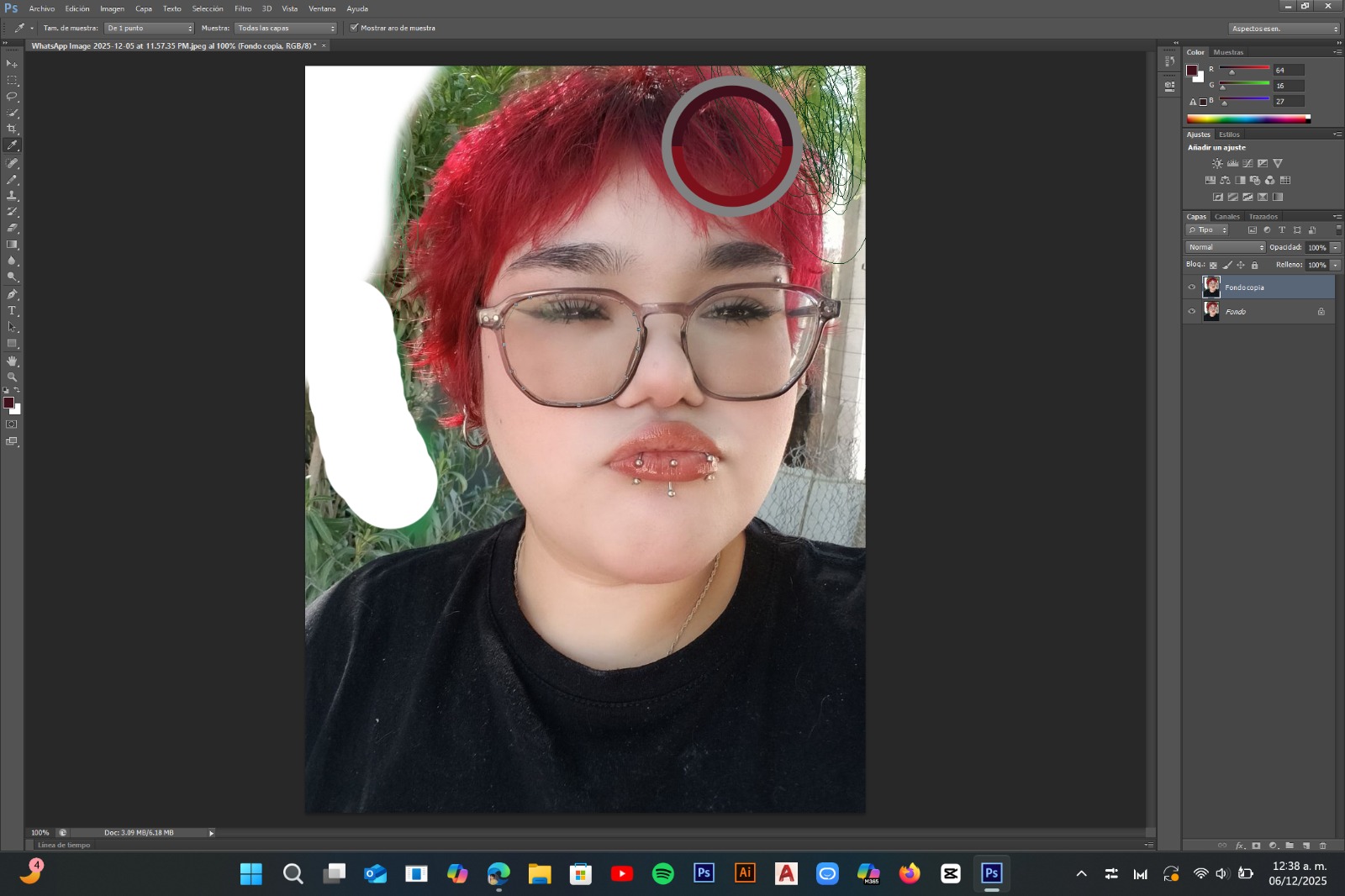Screen dimensions: 1345x896
Task: Select the Lasso tool
Action: (12, 97)
